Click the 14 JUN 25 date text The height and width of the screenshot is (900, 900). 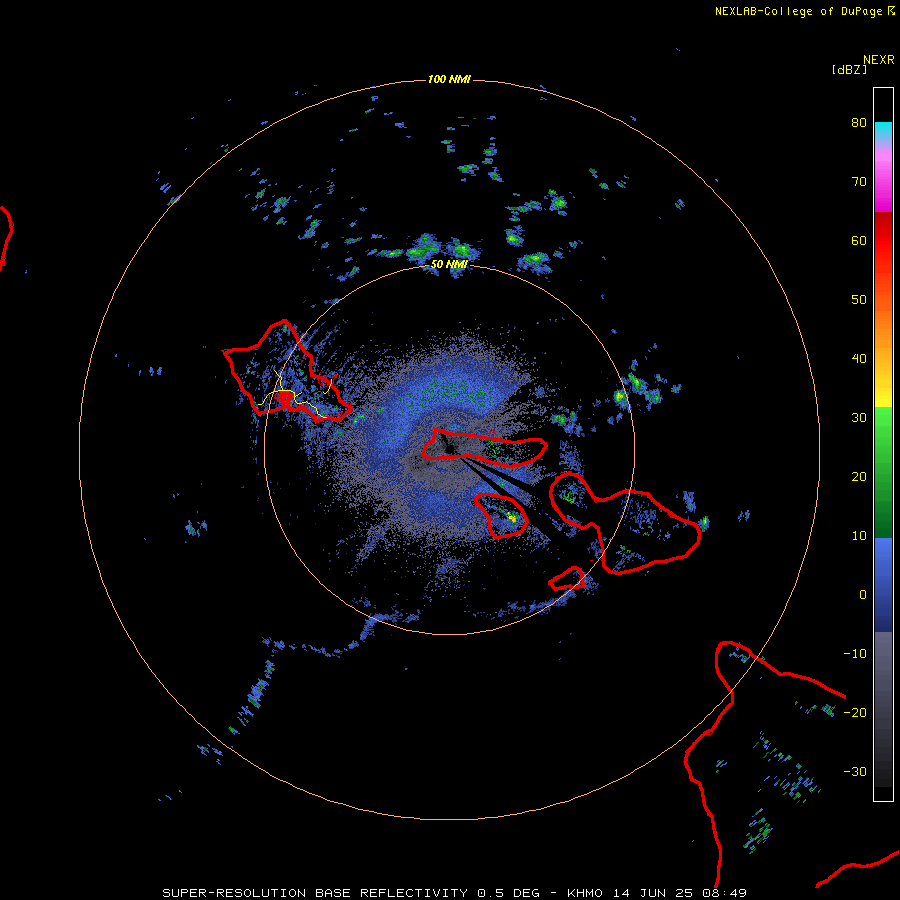pyautogui.click(x=653, y=893)
